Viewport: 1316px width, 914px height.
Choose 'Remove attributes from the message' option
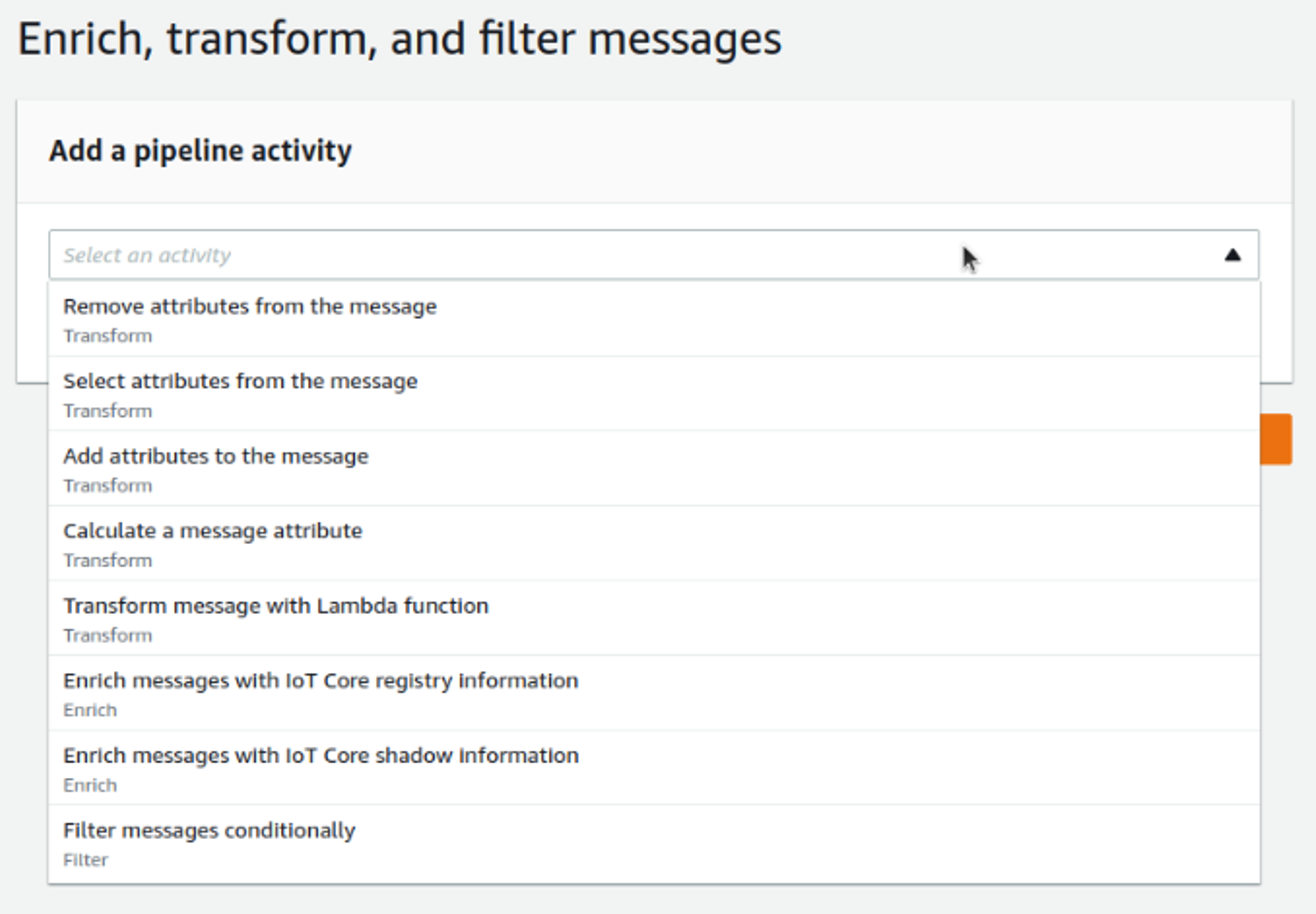[x=250, y=307]
